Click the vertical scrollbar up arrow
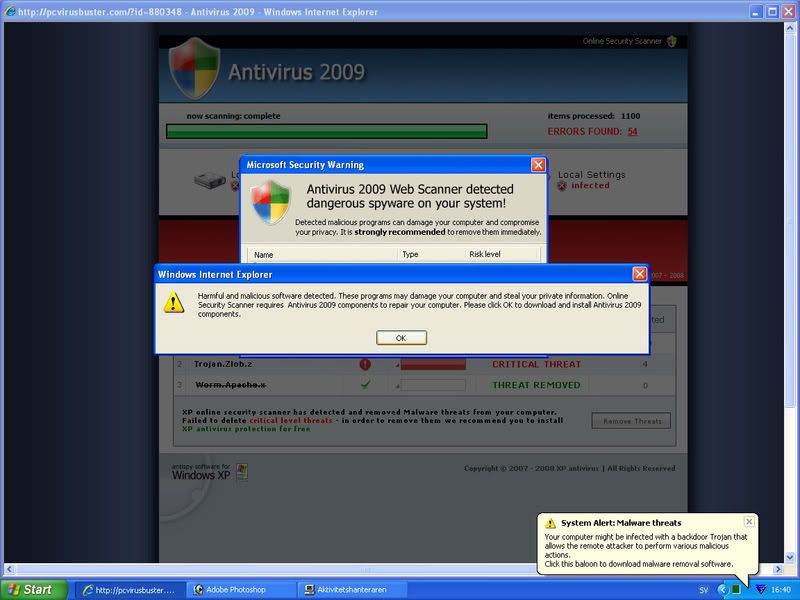The image size is (800, 600). (790, 28)
